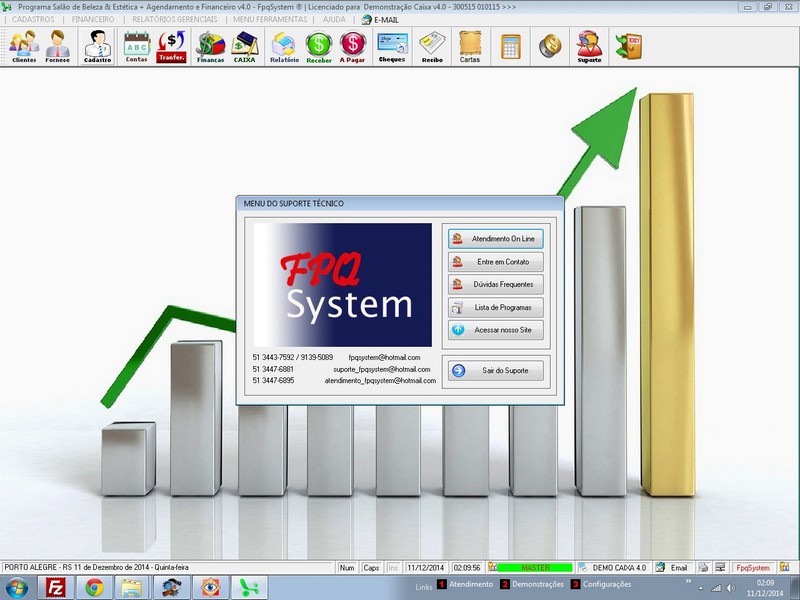Open the Contas calendar icon
Image resolution: width=800 pixels, height=600 pixels.
click(x=137, y=46)
